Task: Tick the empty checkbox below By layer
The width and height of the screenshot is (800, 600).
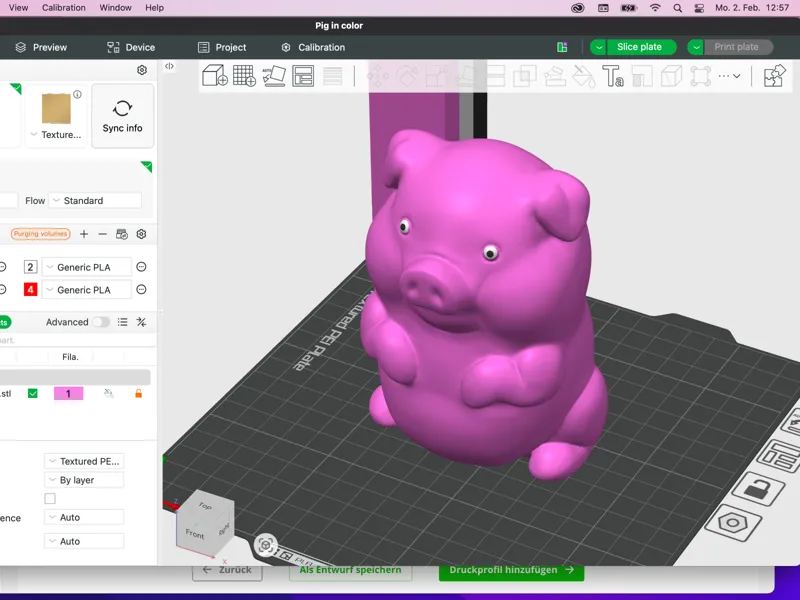Action: click(x=50, y=498)
